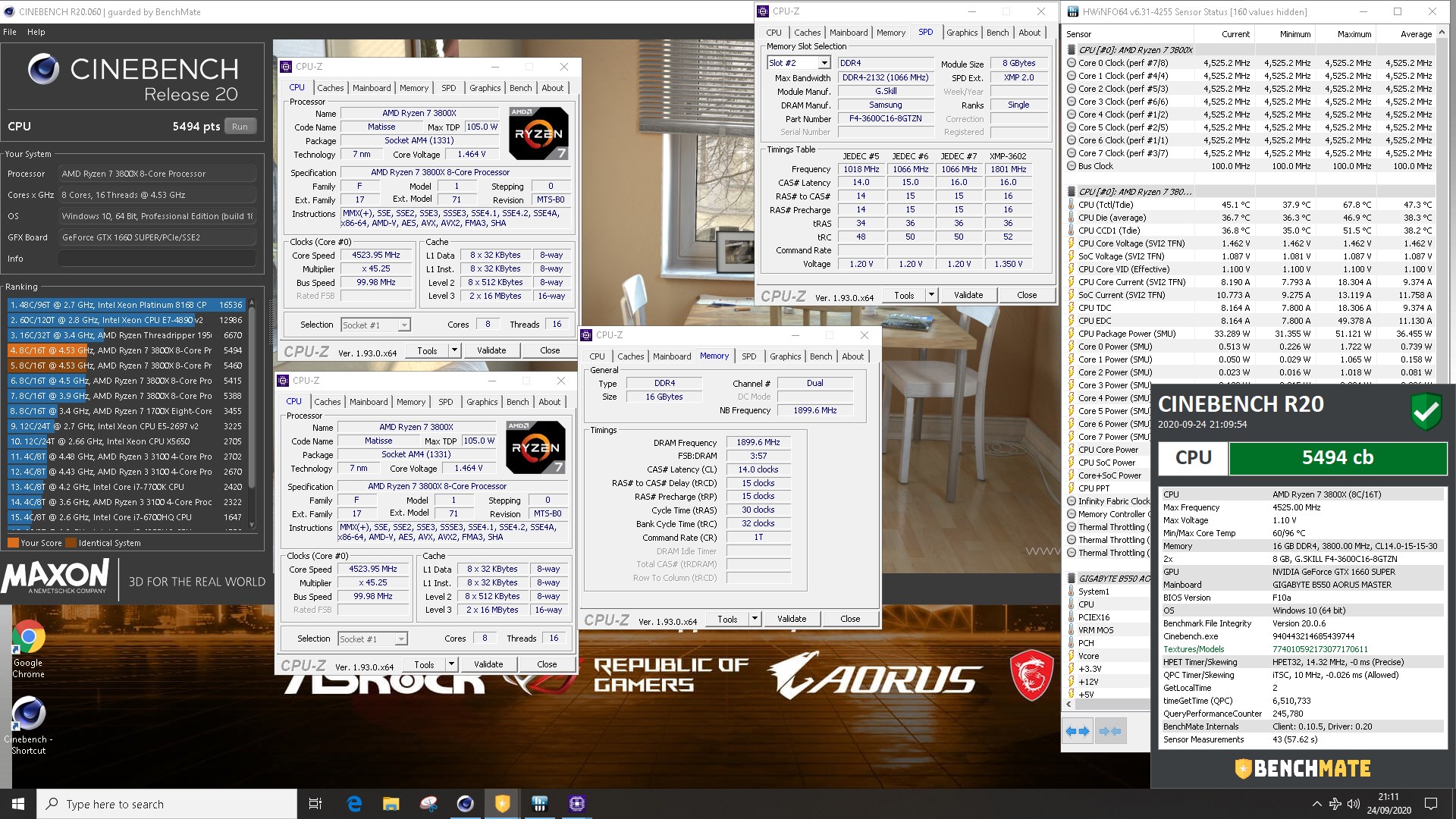1456x819 pixels.
Task: Open Windows Start menu
Action: (18, 804)
